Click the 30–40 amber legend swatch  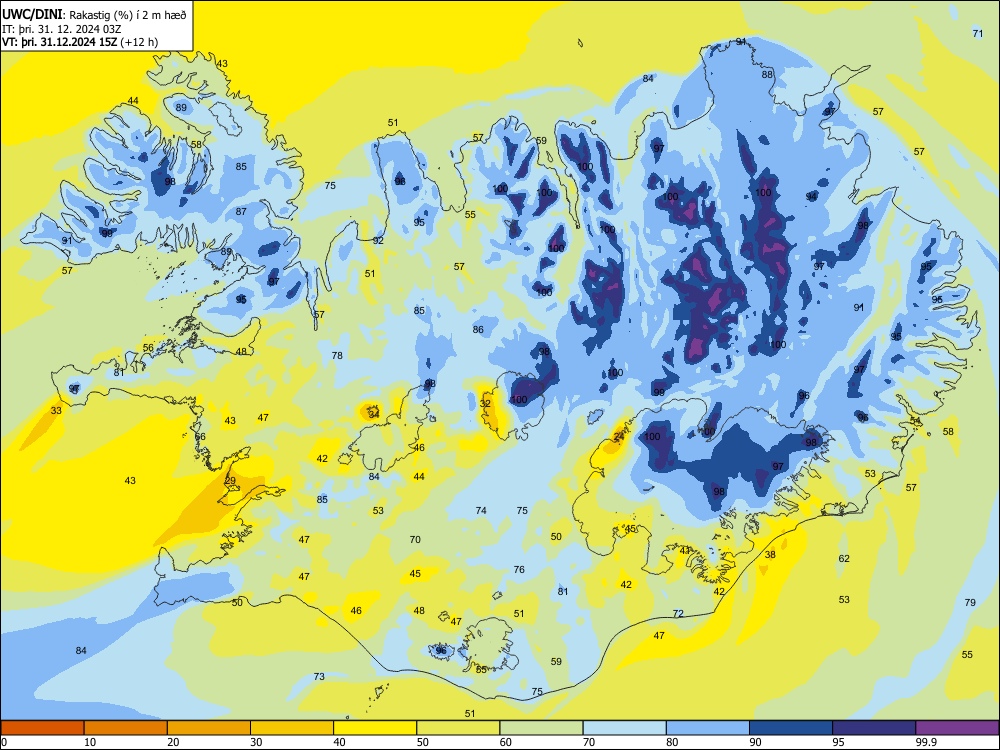coord(292,728)
